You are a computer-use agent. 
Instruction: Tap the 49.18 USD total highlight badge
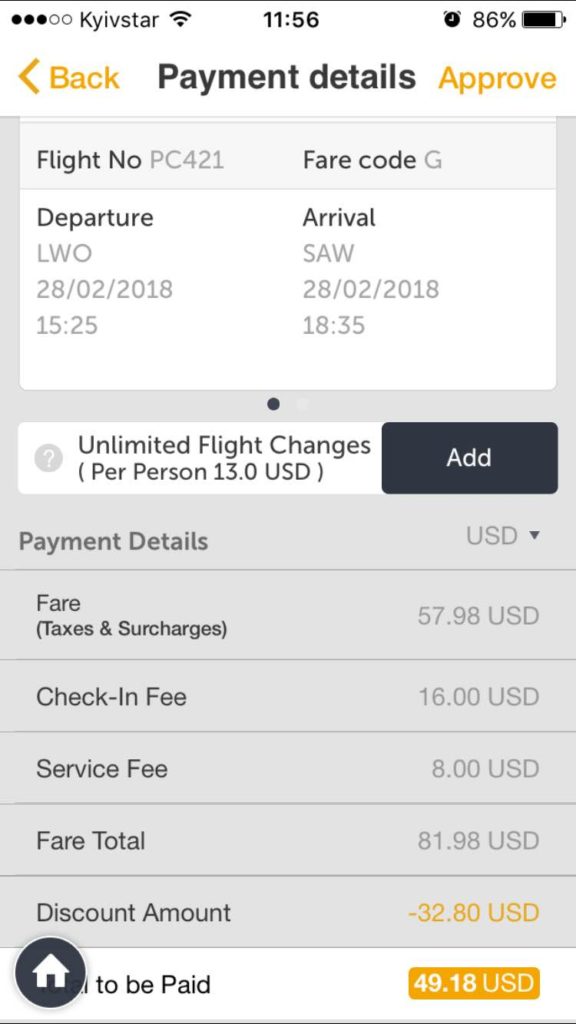(x=474, y=984)
